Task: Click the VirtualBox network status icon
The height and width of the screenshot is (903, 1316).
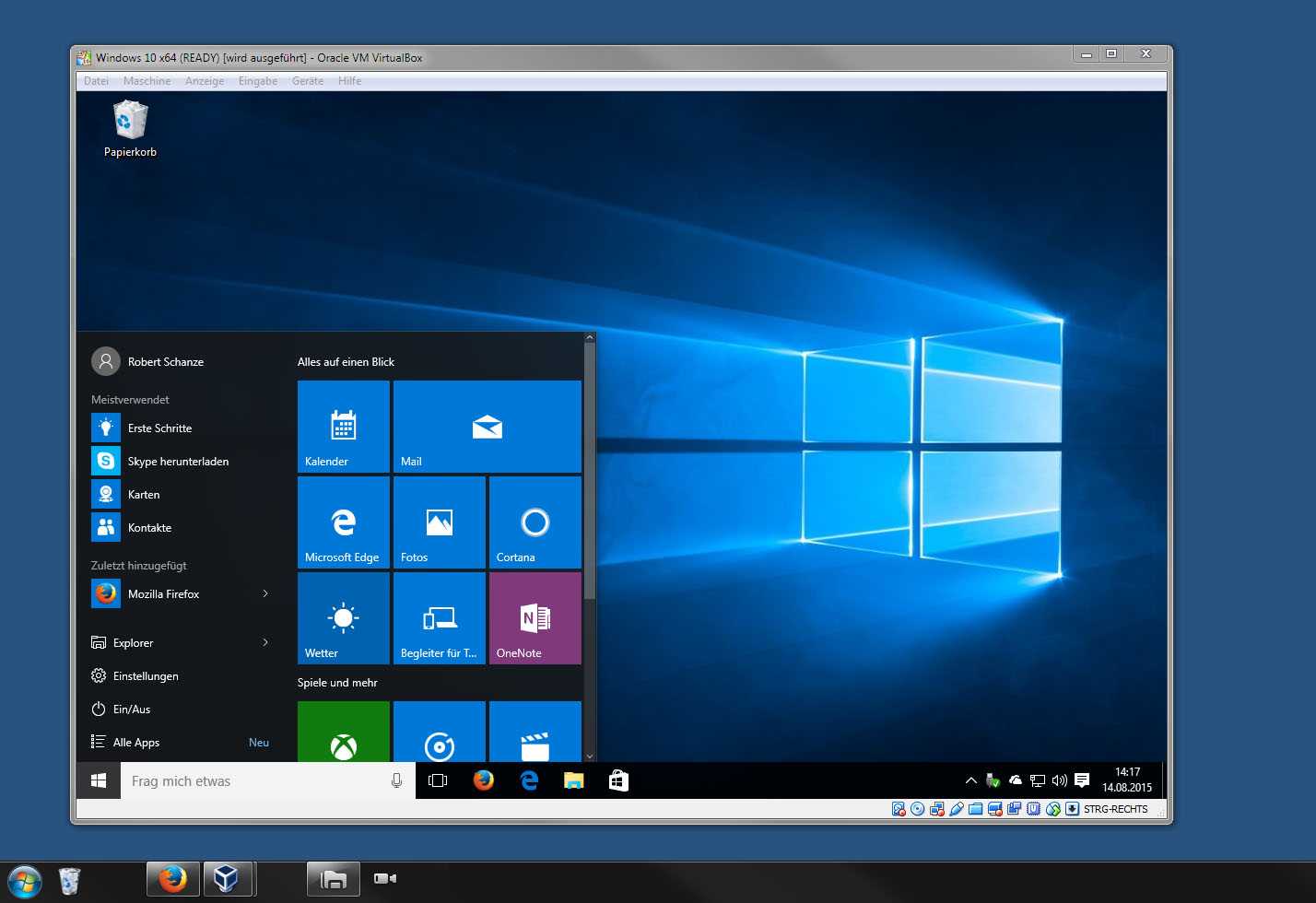Action: (x=937, y=809)
